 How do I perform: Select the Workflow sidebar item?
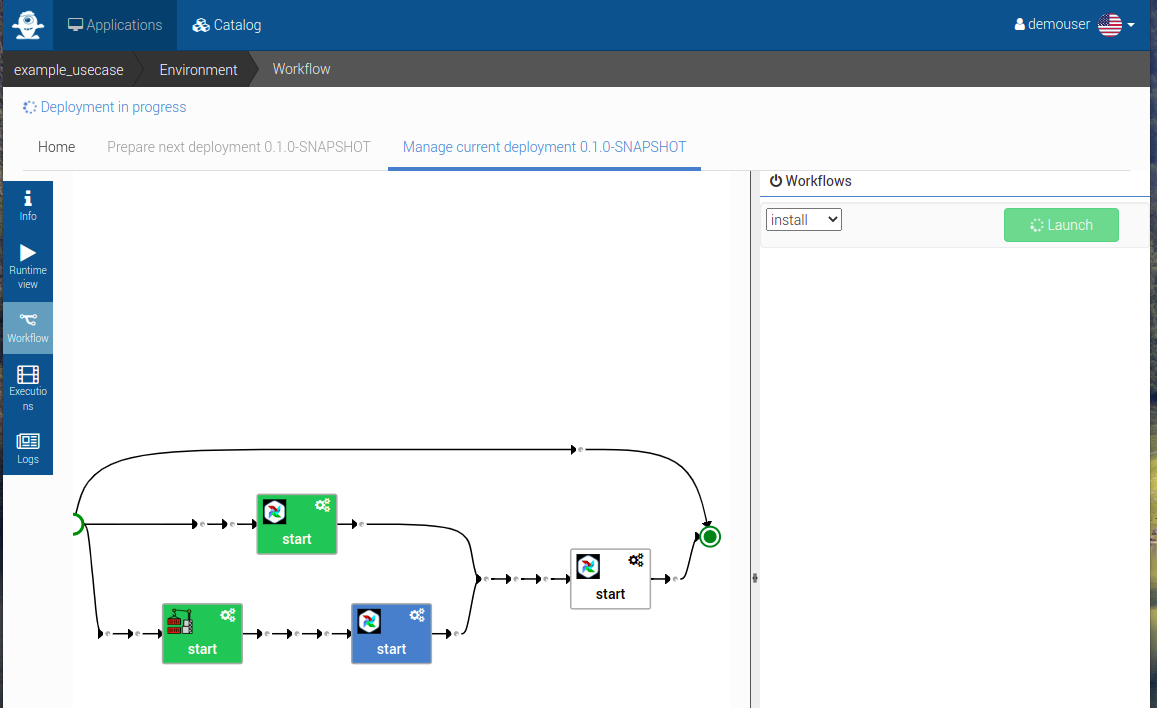28,328
